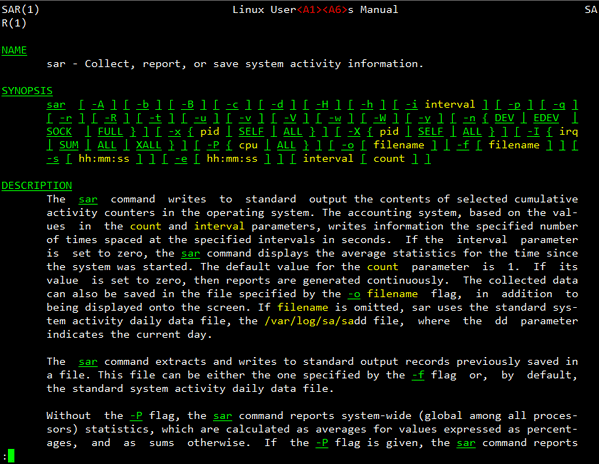Click the yellow word count in the first description line
The width and height of the screenshot is (599, 464).
coord(146,226)
